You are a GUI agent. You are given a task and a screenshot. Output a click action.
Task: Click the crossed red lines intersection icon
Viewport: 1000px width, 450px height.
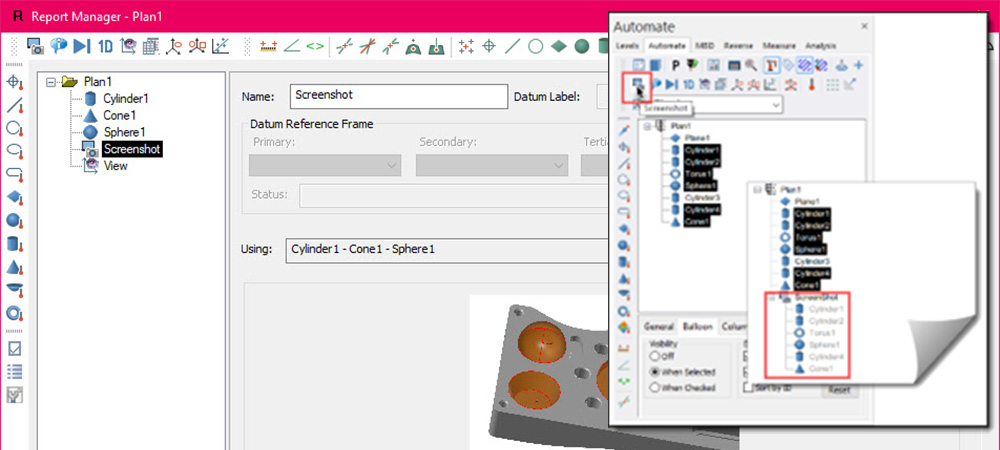(367, 46)
